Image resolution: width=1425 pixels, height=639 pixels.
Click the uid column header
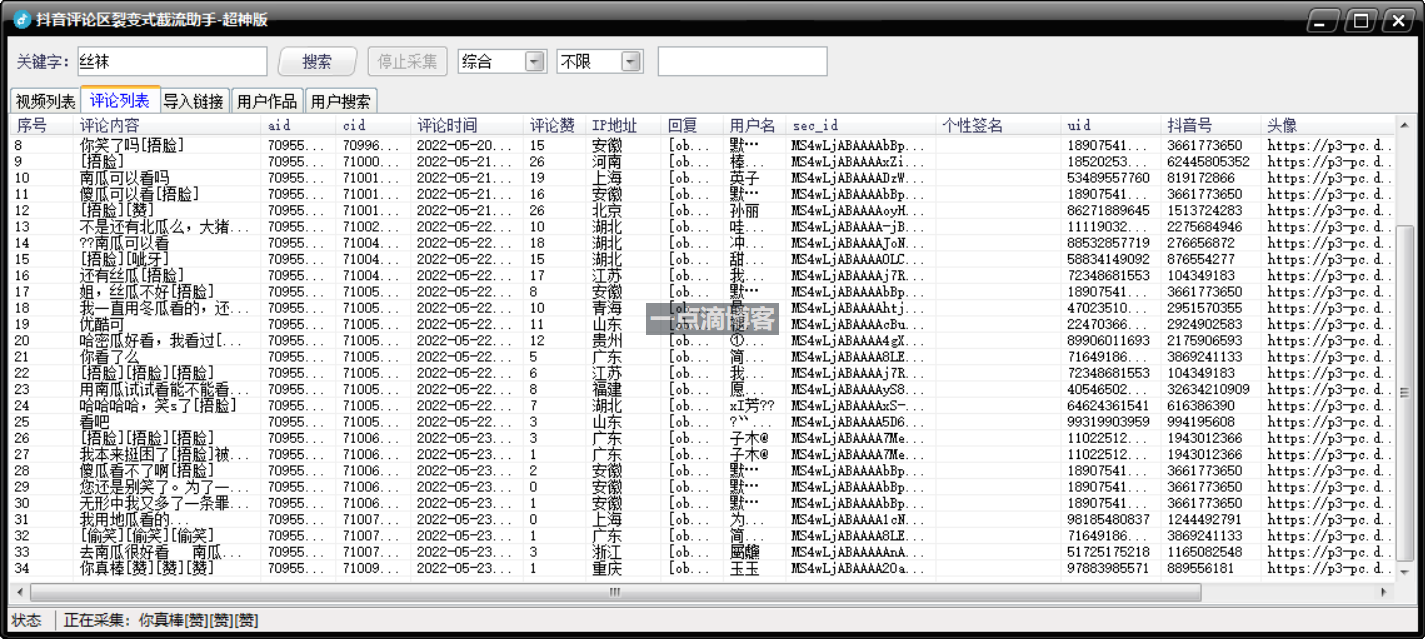tap(1111, 126)
